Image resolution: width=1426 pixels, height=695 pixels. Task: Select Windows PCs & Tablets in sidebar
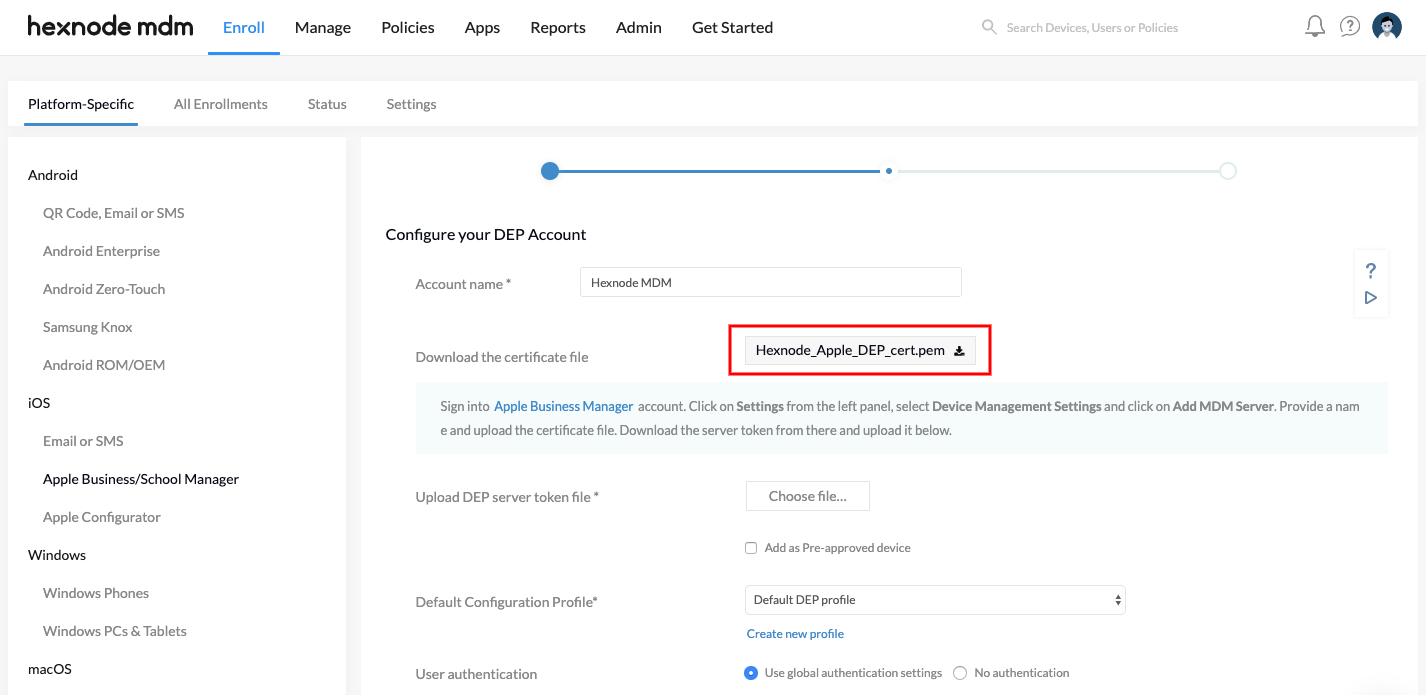(115, 631)
